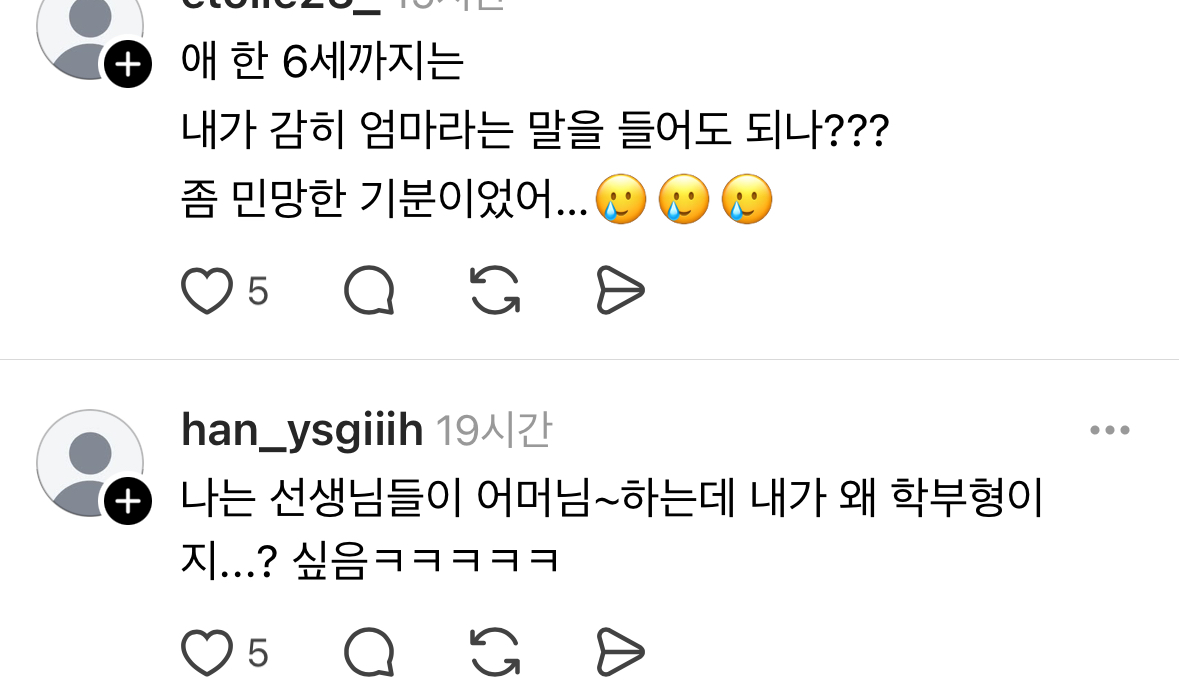Open han_ysgiiih's profile from the username
The width and height of the screenshot is (1179, 695).
pyautogui.click(x=302, y=430)
